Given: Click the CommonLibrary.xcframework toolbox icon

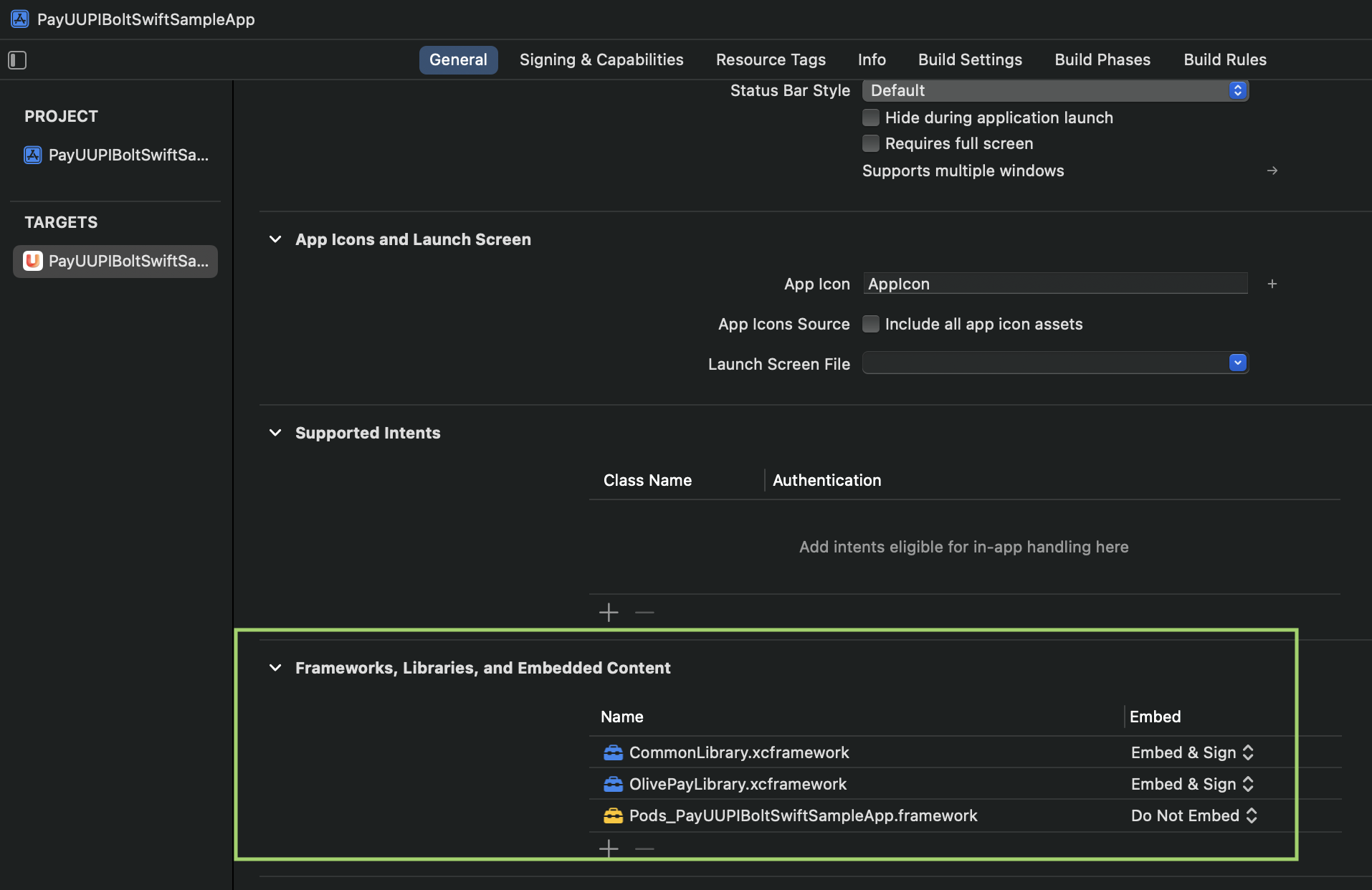Looking at the screenshot, I should (613, 752).
